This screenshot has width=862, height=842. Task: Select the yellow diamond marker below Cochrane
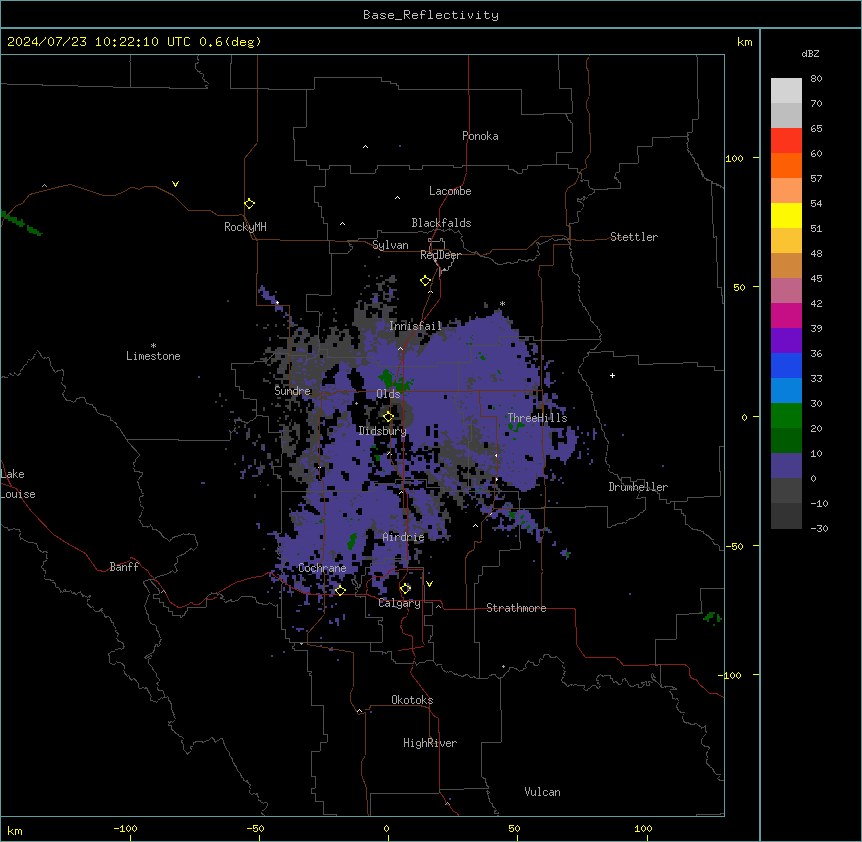coord(340,591)
